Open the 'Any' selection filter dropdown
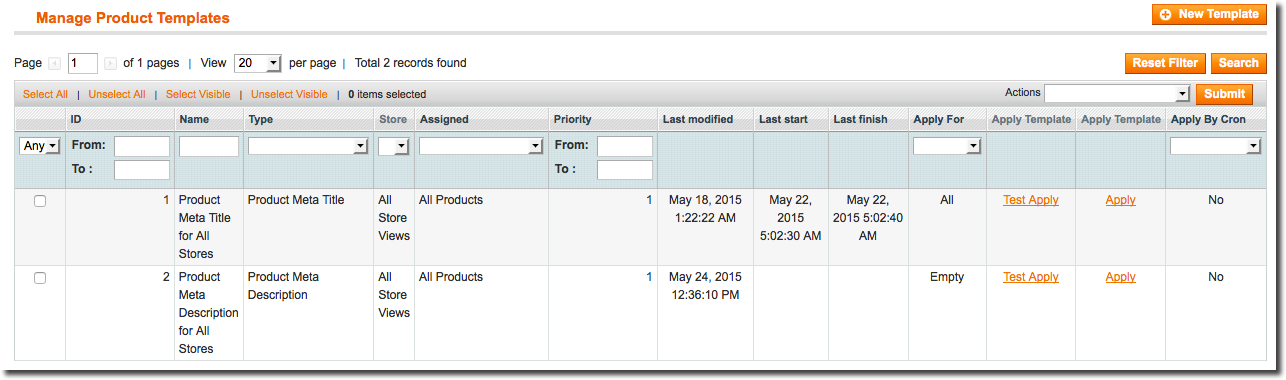 pos(40,146)
